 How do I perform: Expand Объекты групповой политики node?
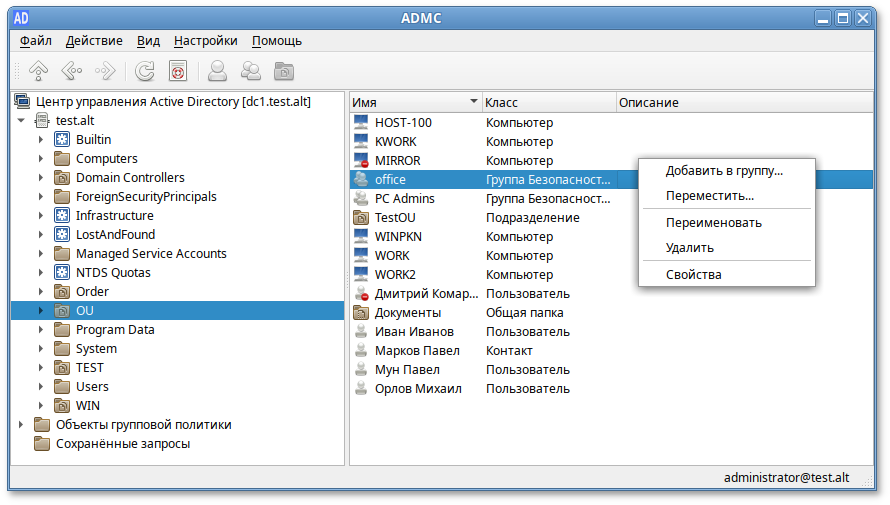pos(22,425)
